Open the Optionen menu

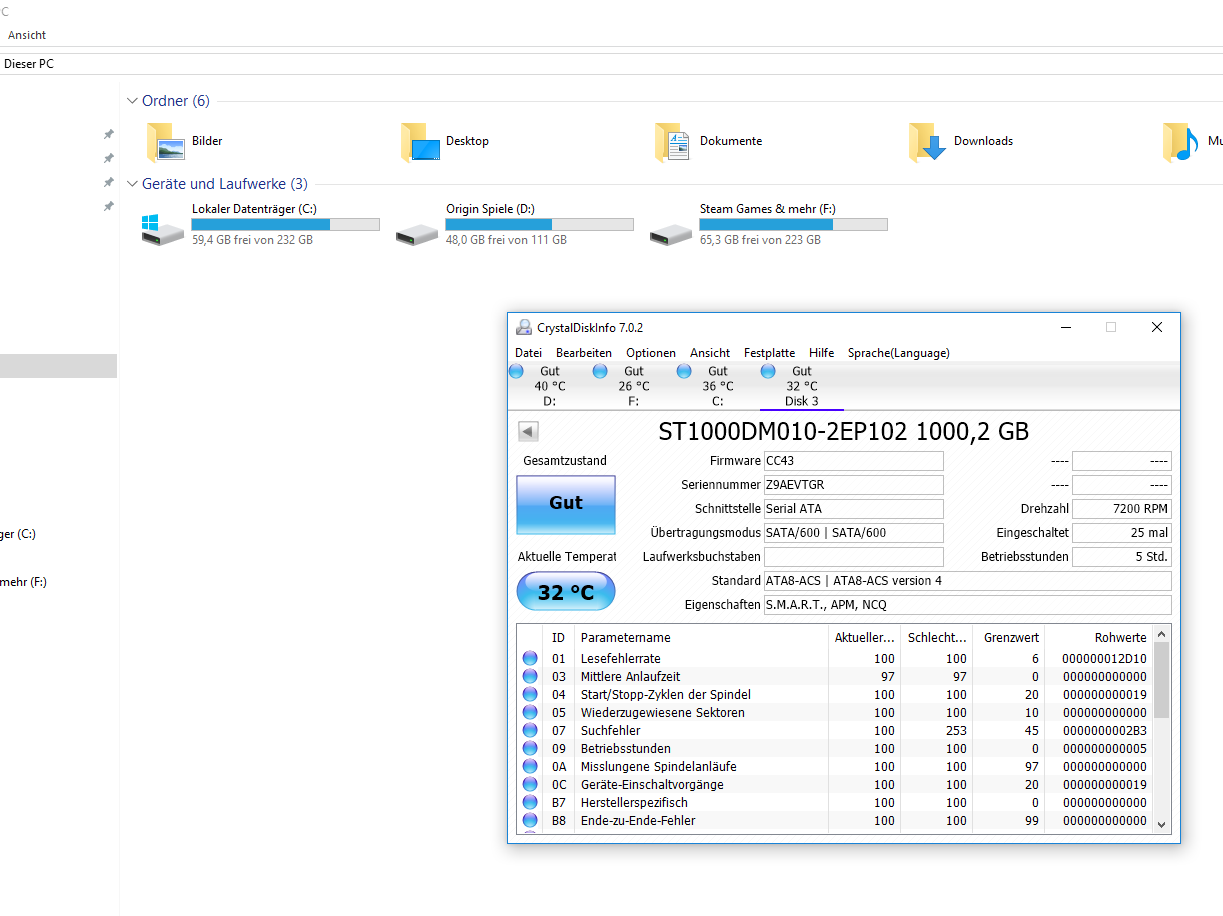tap(651, 353)
